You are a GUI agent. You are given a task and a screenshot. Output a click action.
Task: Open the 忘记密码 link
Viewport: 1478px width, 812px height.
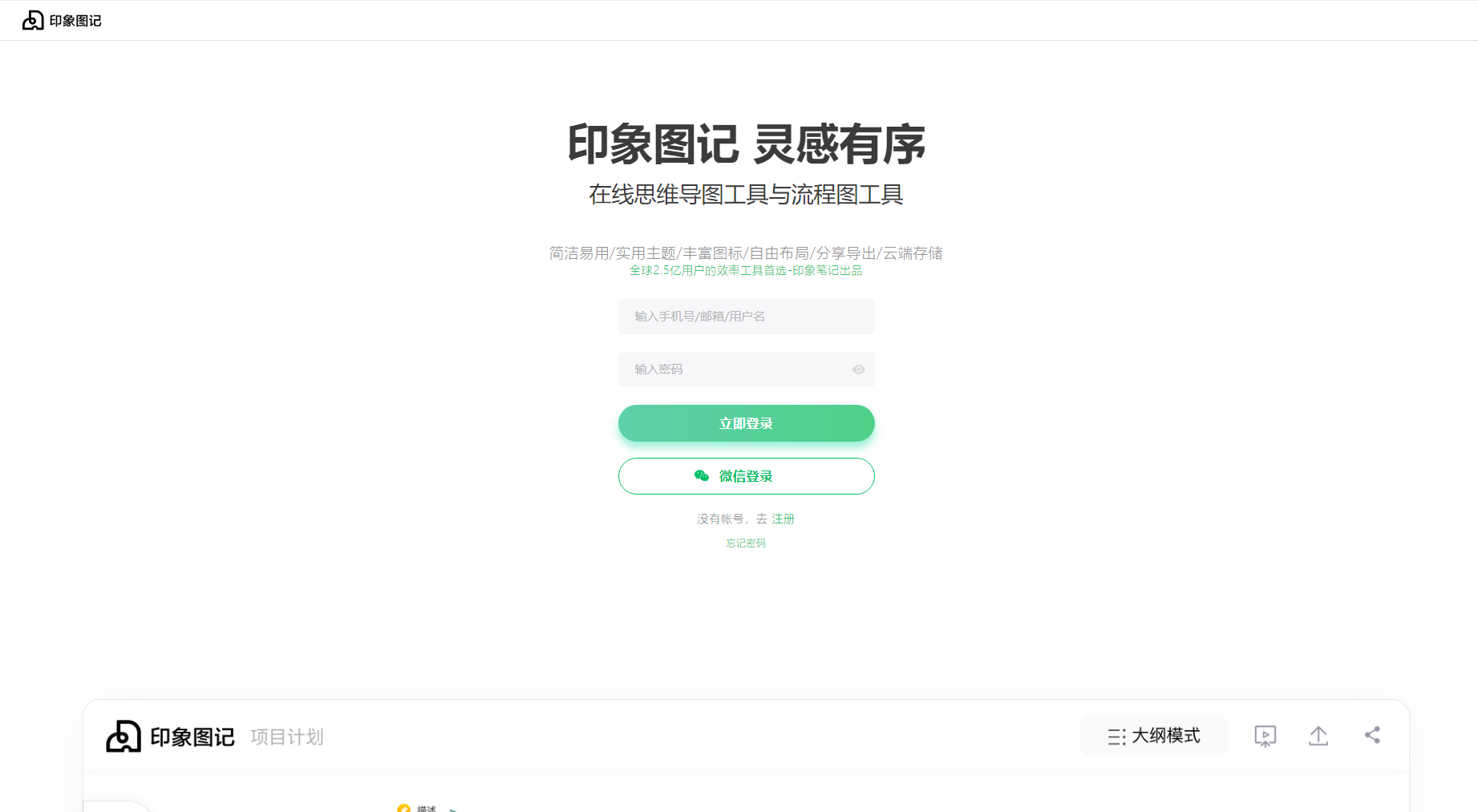point(746,543)
